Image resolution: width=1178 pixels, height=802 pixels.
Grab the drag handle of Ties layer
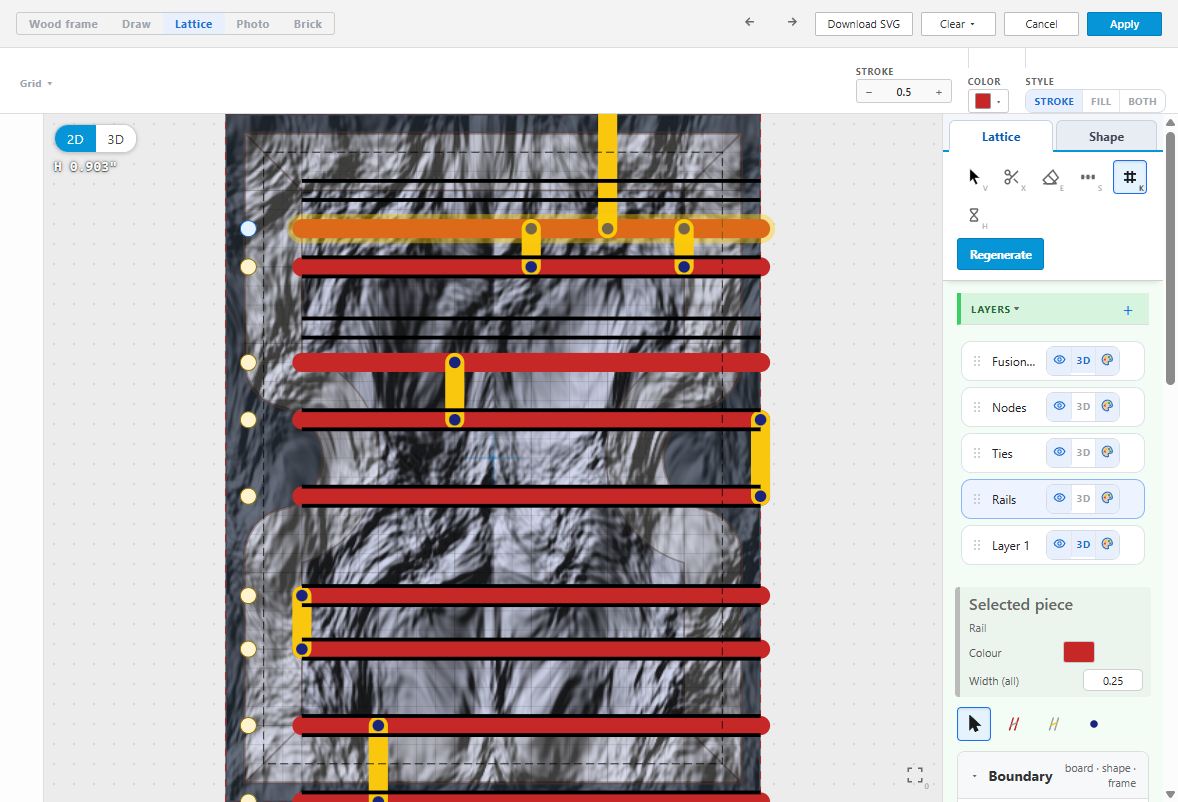pyautogui.click(x=977, y=453)
